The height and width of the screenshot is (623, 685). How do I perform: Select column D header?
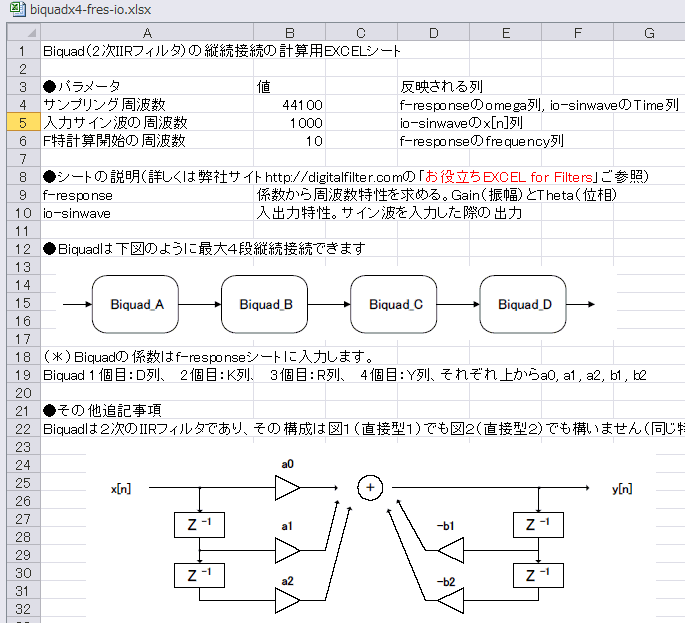coord(433,33)
